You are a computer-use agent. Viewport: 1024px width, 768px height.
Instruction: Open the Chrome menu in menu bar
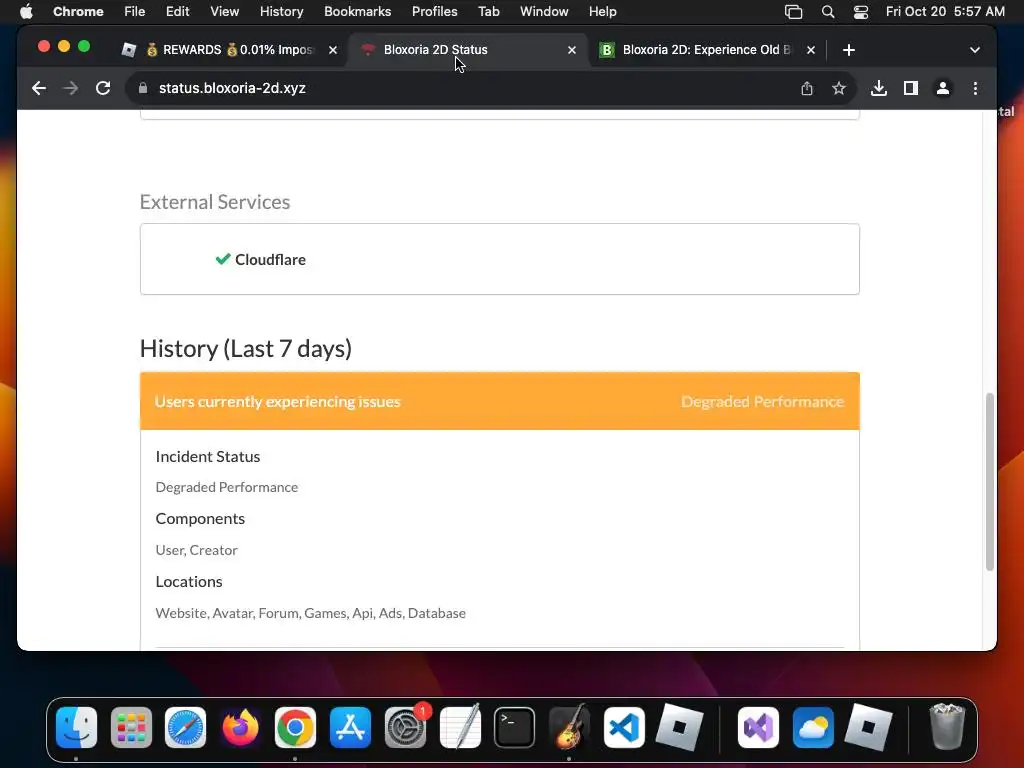pos(78,12)
